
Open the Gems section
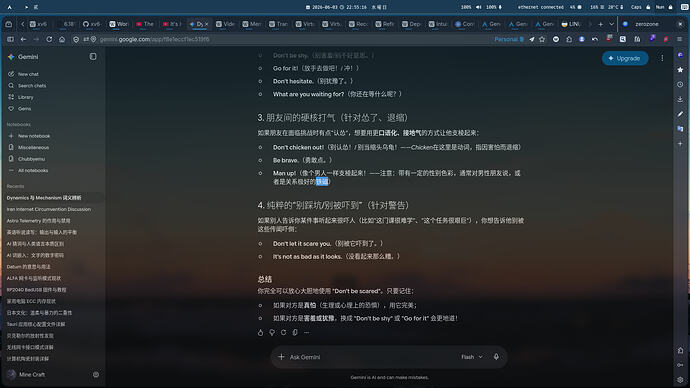[20, 108]
